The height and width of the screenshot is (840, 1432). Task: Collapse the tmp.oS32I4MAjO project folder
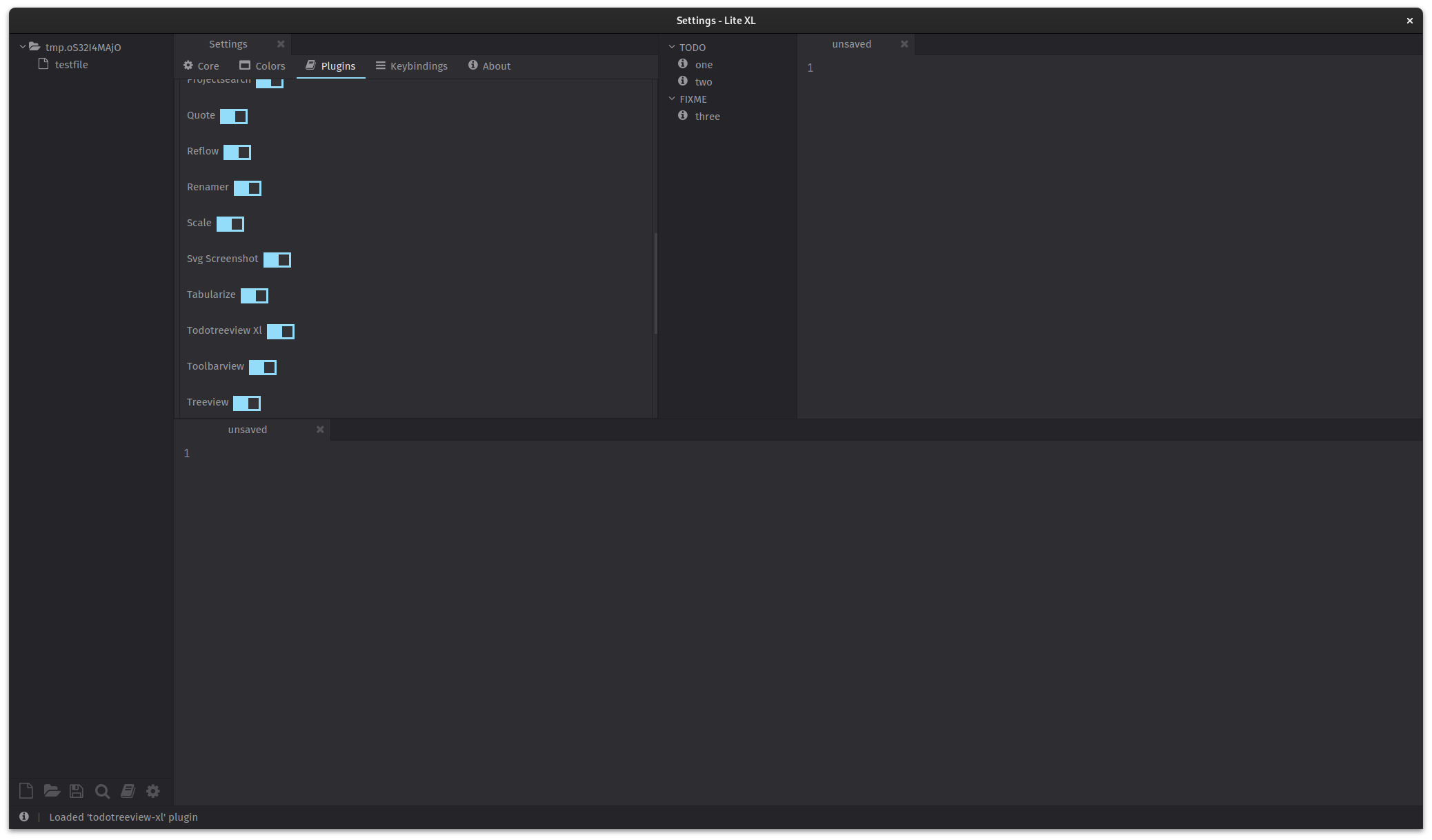pos(23,47)
